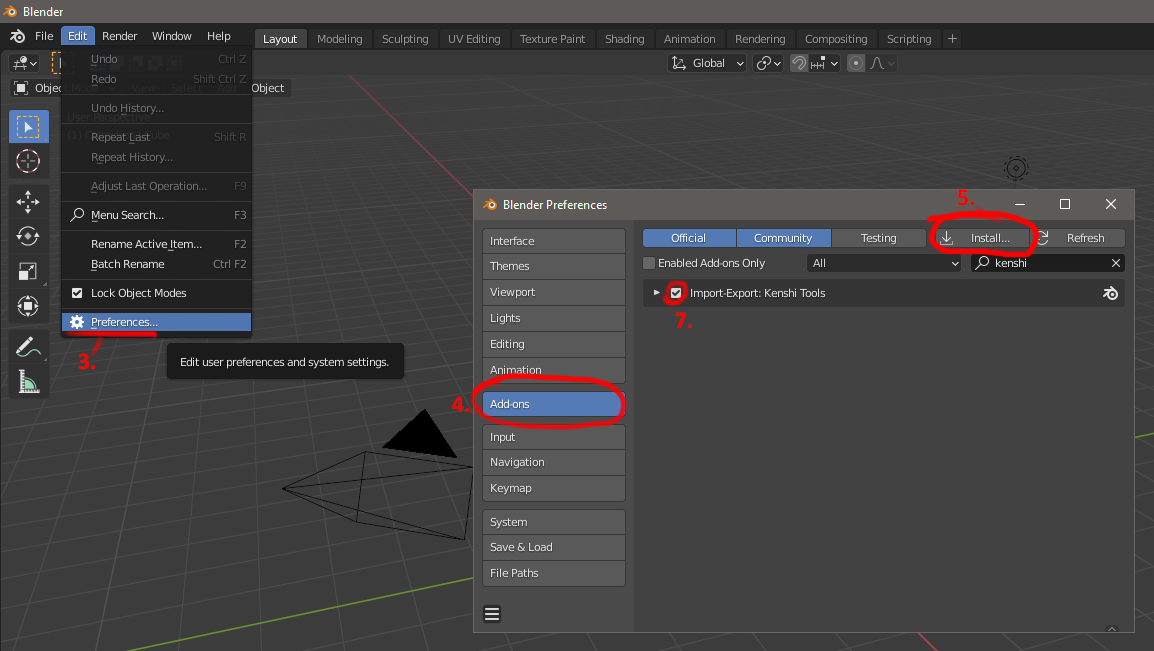Open the Save & Load preferences section

point(553,547)
